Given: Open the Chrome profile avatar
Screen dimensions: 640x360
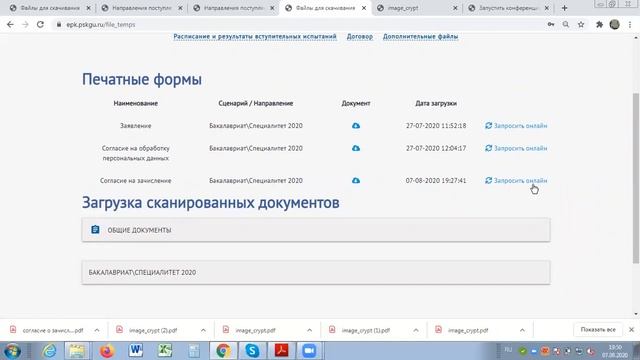Looking at the screenshot, I should (615, 24).
